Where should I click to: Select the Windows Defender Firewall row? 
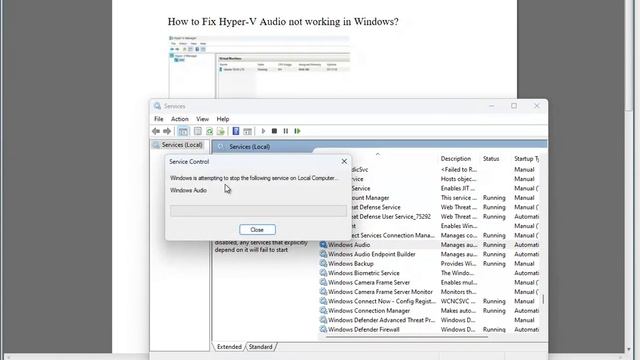[x=429, y=329]
